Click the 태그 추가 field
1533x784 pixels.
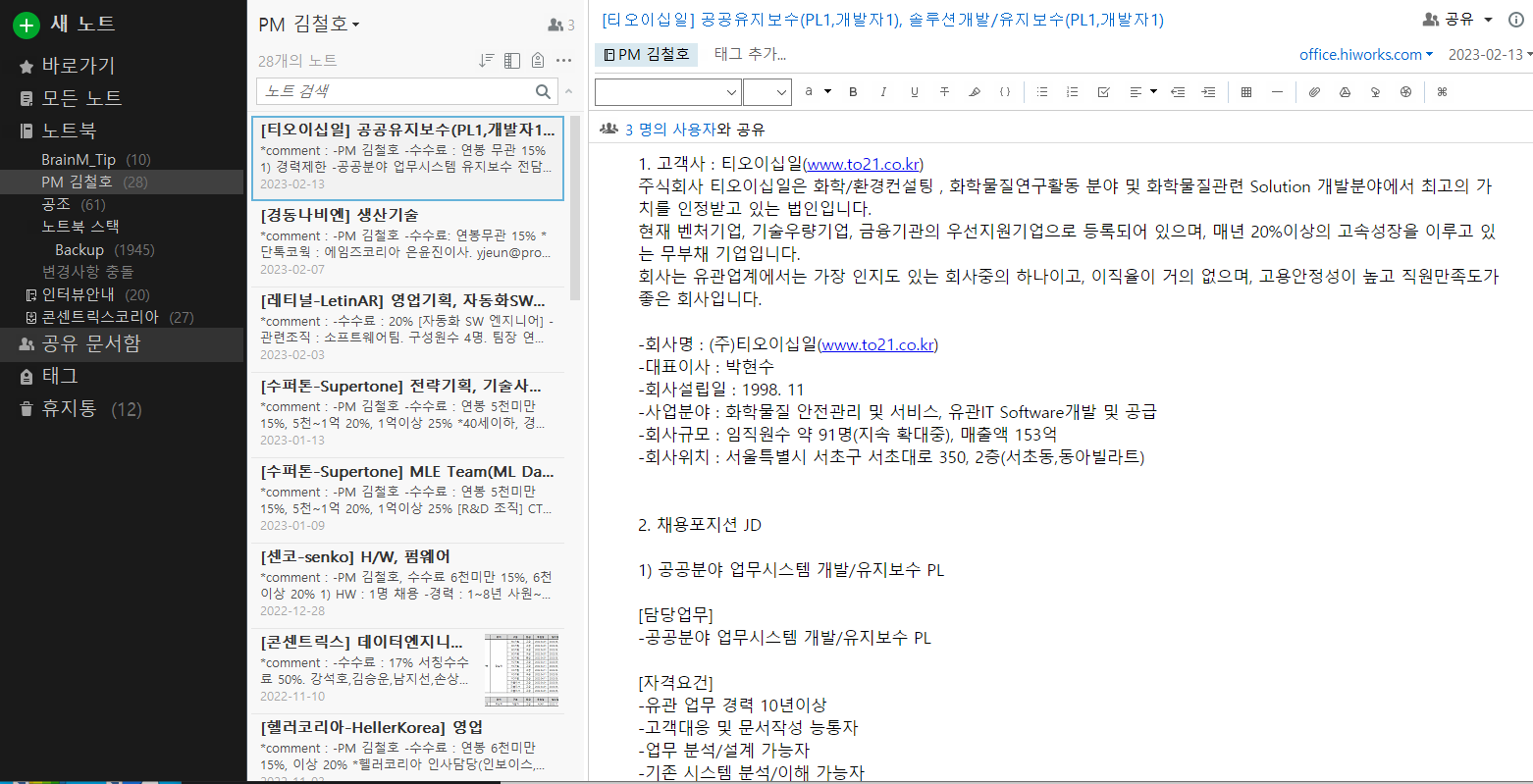coord(751,54)
